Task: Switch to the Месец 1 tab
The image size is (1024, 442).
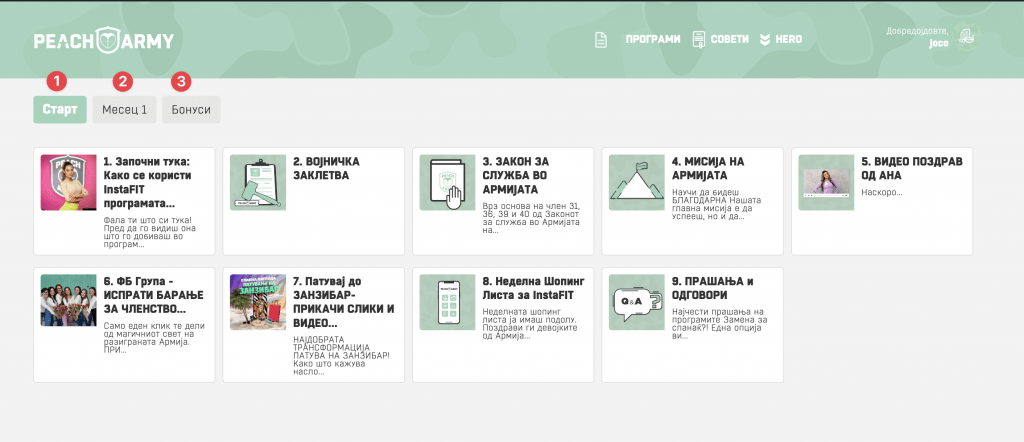Action: coord(124,110)
